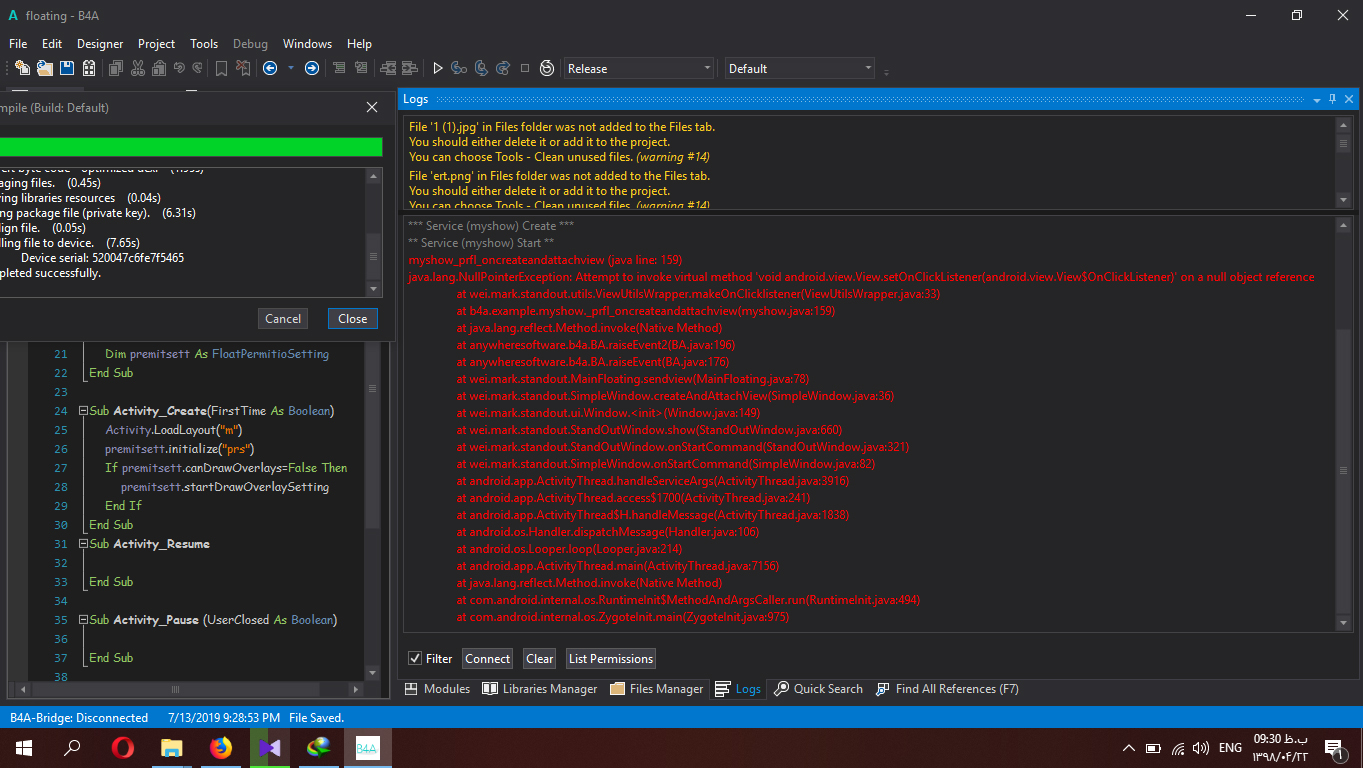Viewport: 1363px width, 768px height.
Task: Open the Default build dropdown
Action: point(800,68)
